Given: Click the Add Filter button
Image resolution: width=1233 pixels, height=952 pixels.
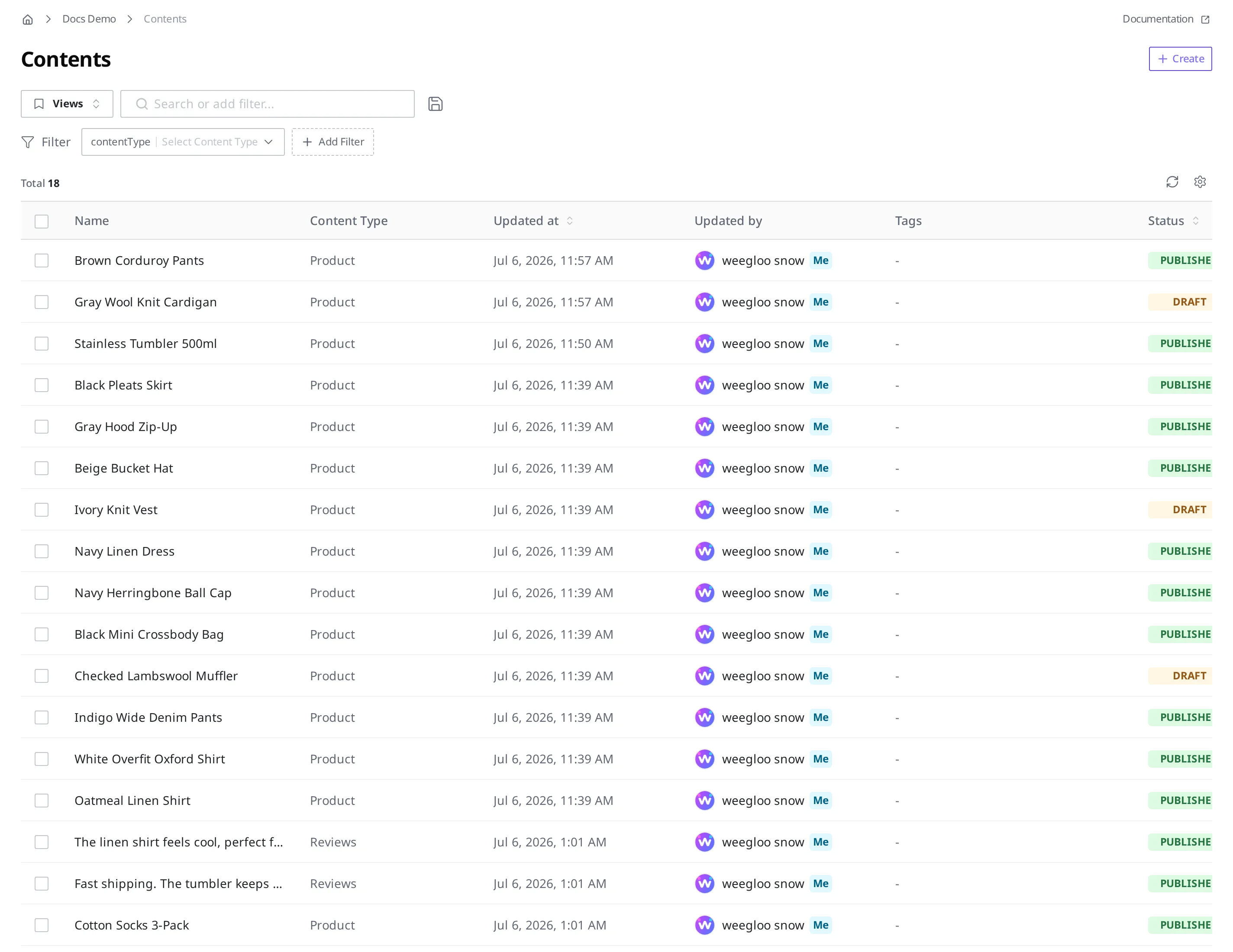Looking at the screenshot, I should tap(332, 142).
